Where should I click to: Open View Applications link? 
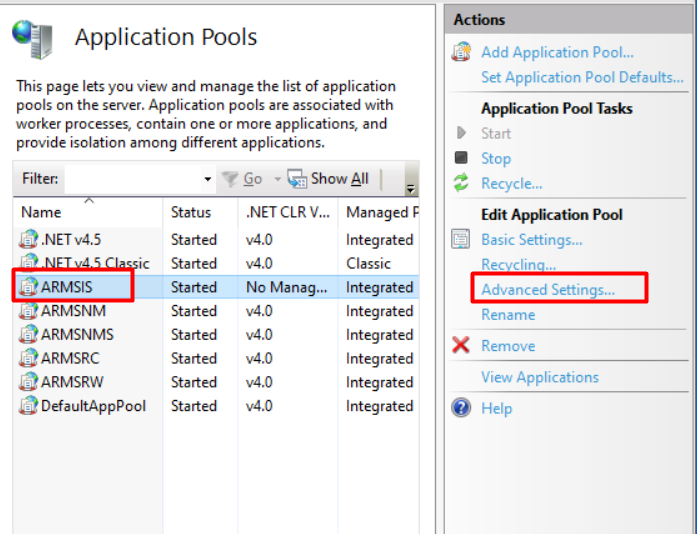coord(540,377)
